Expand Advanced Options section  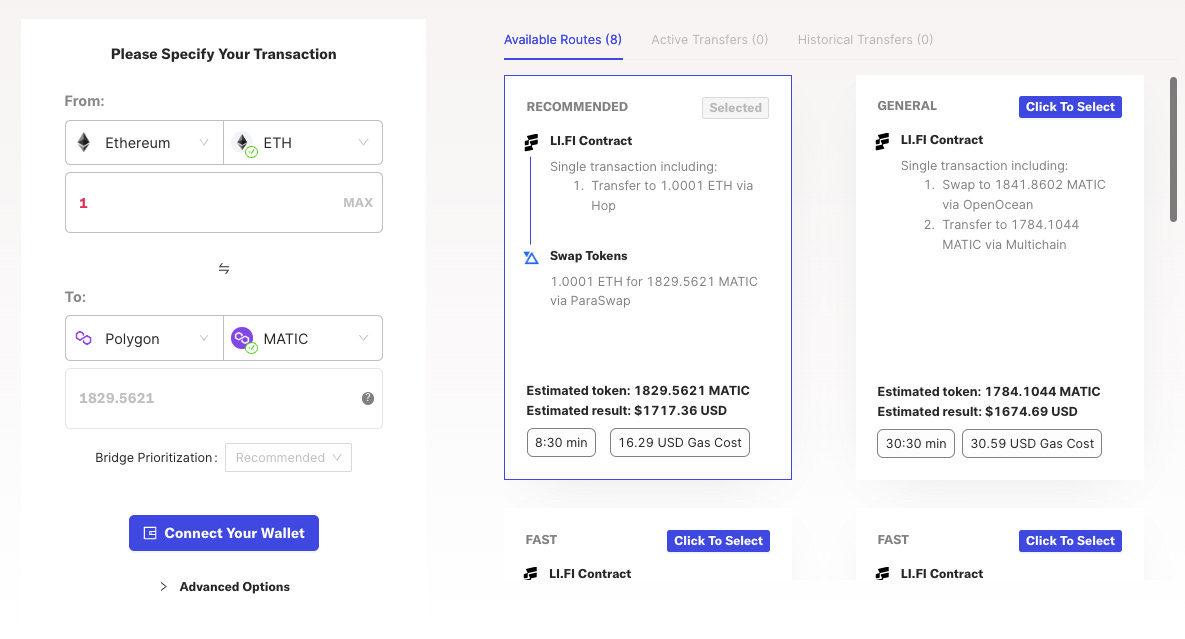click(225, 587)
